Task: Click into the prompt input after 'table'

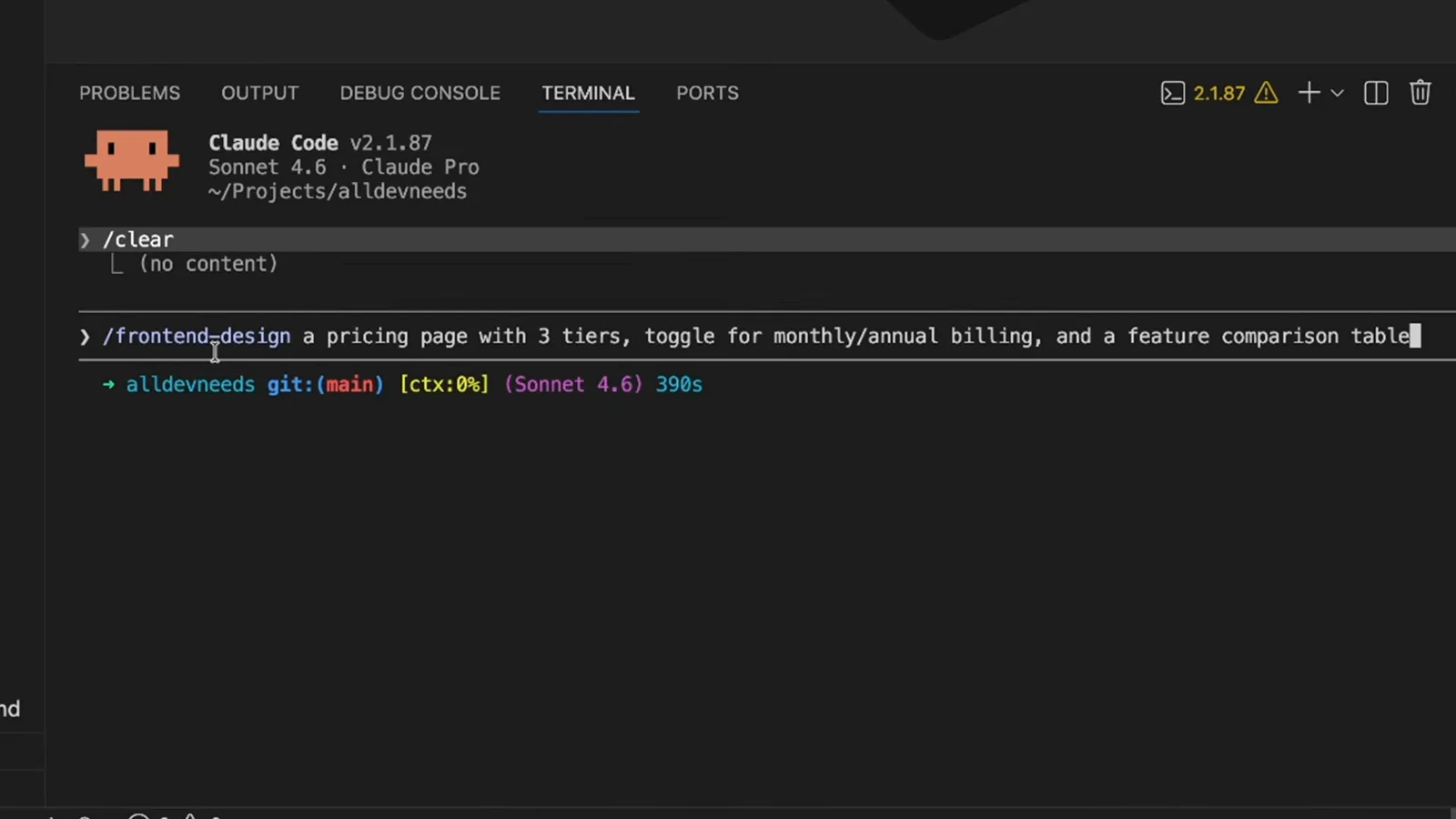Action: pyautogui.click(x=1415, y=336)
